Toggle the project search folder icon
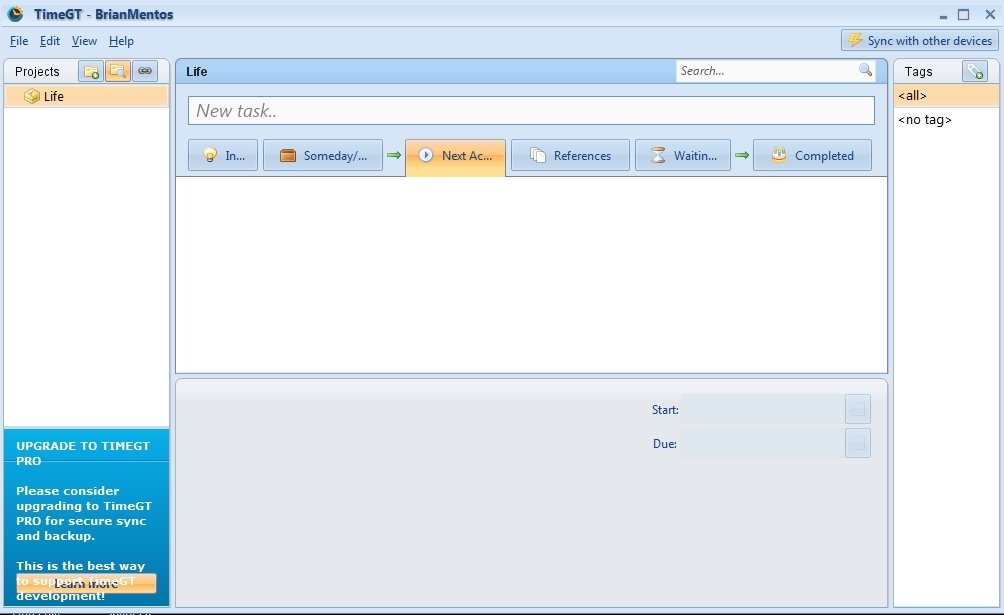The width and height of the screenshot is (1004, 615). click(x=118, y=71)
